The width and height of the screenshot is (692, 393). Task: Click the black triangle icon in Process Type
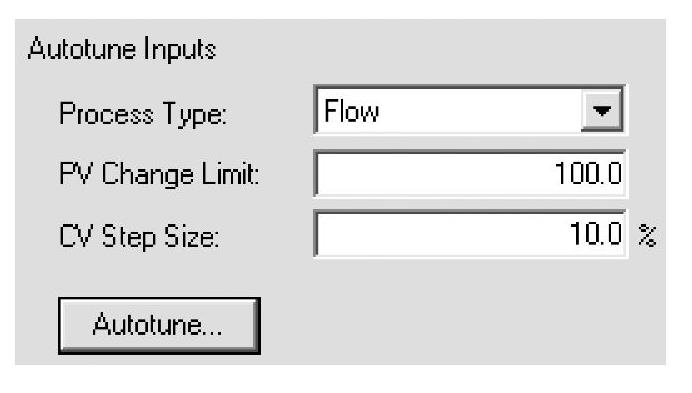coord(602,110)
